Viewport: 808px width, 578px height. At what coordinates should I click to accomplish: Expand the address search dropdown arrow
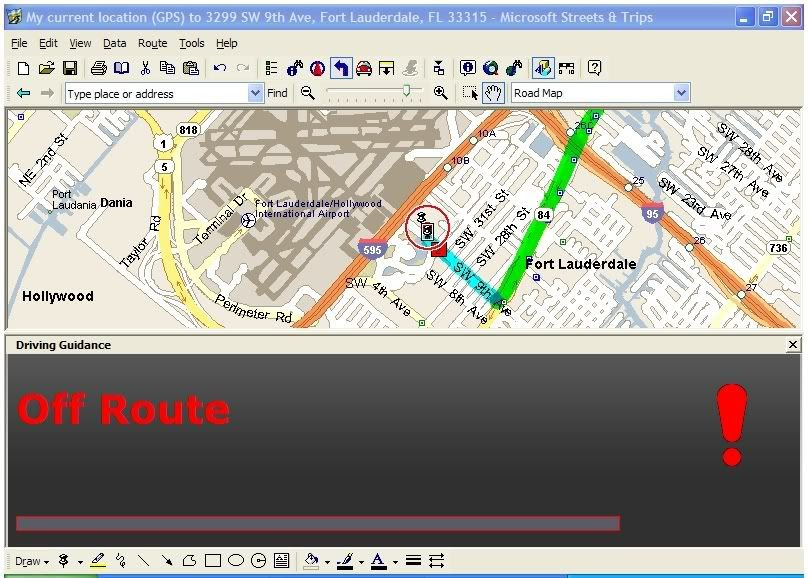(x=255, y=94)
